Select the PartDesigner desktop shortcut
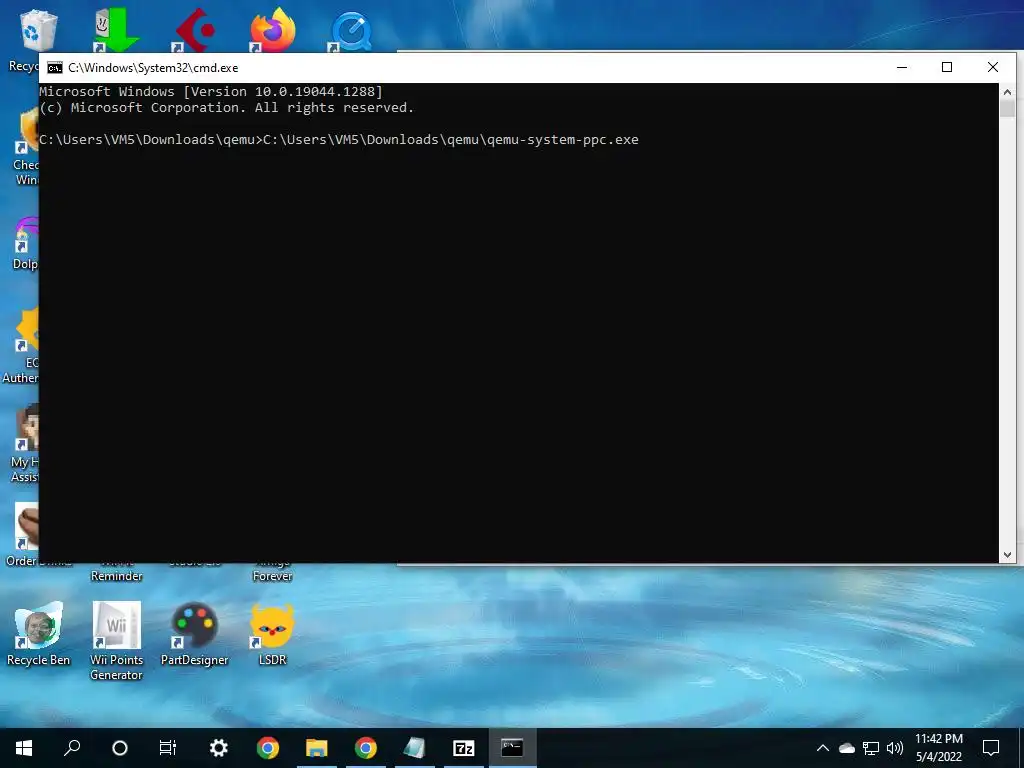 click(195, 633)
